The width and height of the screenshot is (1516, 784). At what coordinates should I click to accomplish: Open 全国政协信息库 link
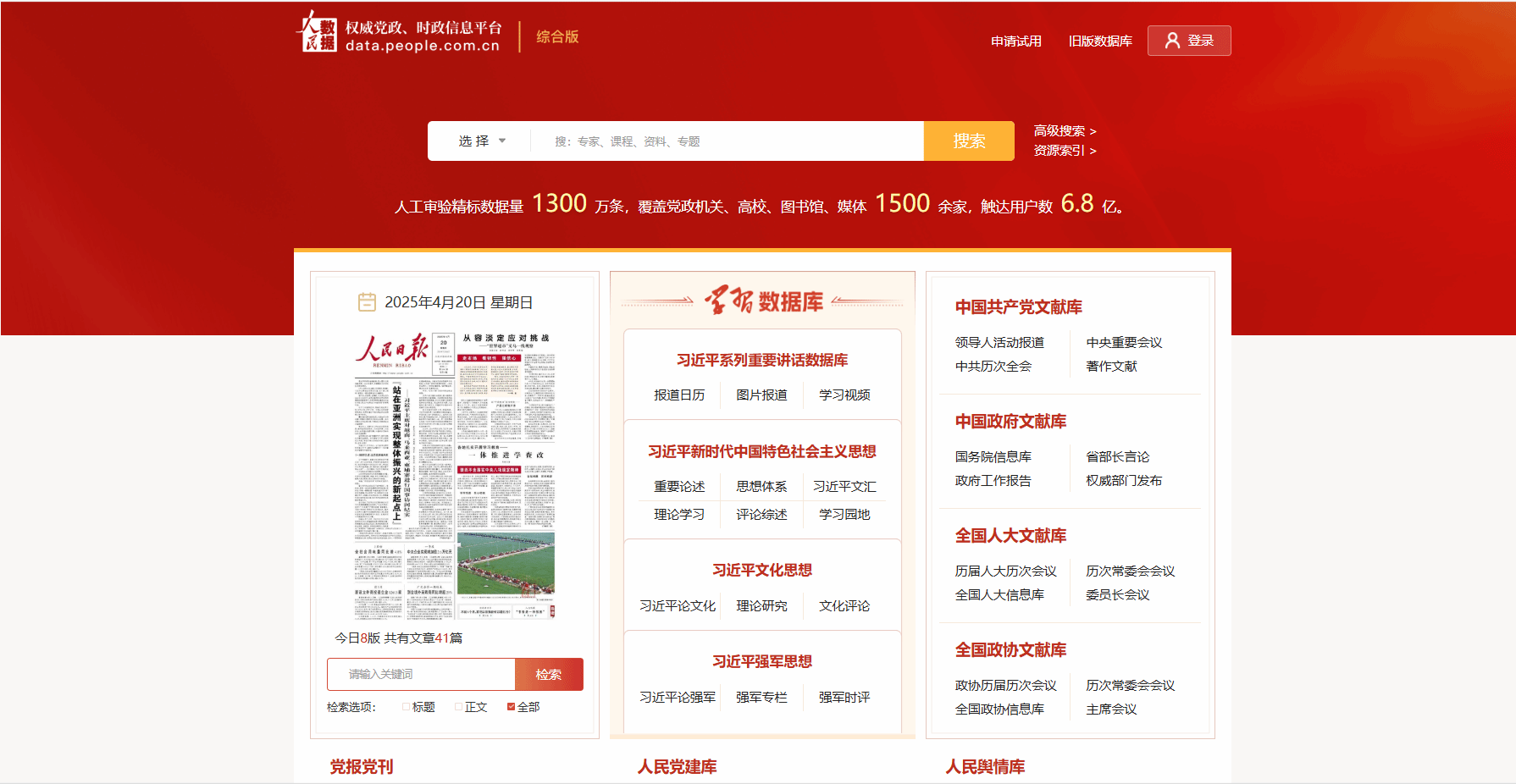999,709
